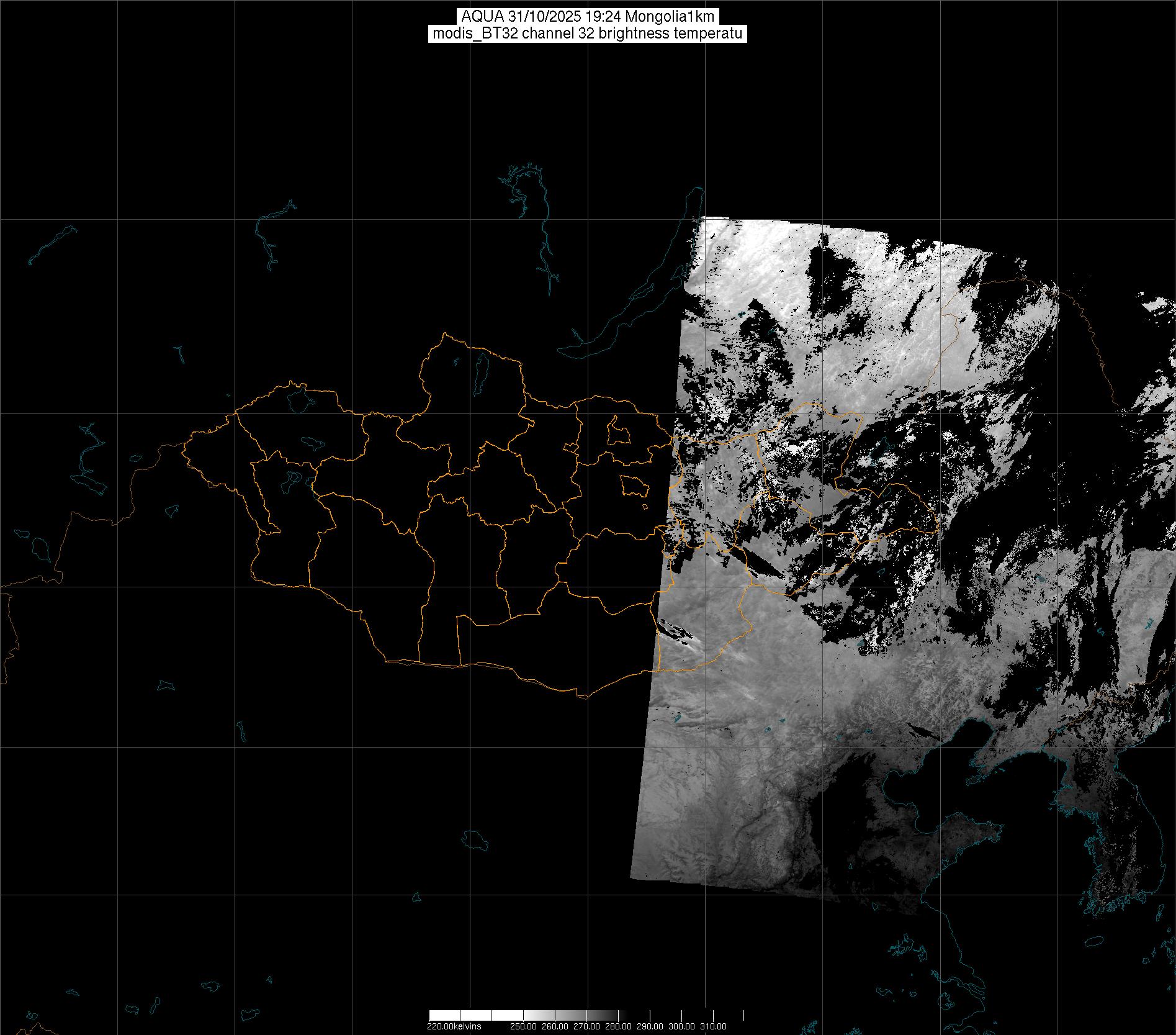
Task: Click the 220.00kelvins label on the scale
Action: (x=454, y=1026)
